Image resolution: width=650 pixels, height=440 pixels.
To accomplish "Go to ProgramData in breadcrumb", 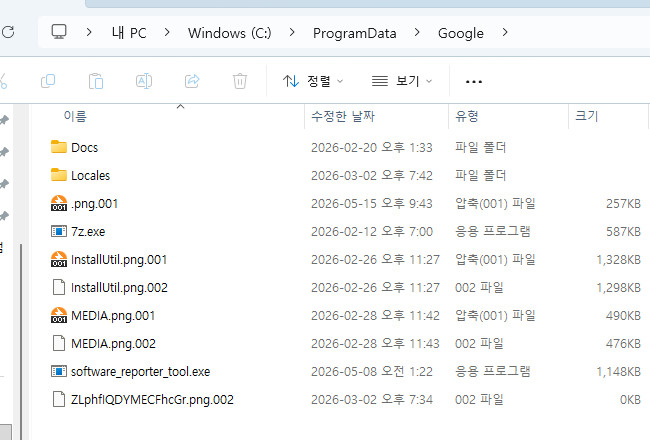I will click(x=354, y=33).
